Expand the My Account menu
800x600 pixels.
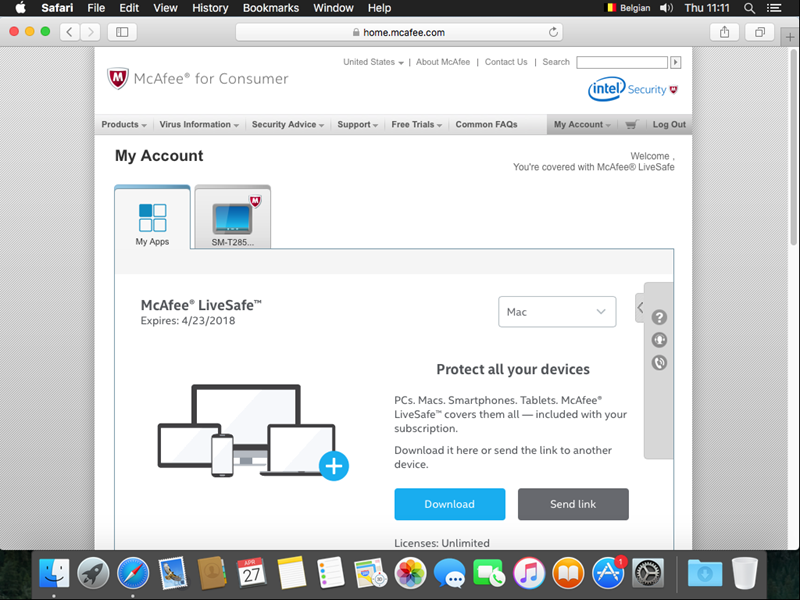[x=582, y=124]
